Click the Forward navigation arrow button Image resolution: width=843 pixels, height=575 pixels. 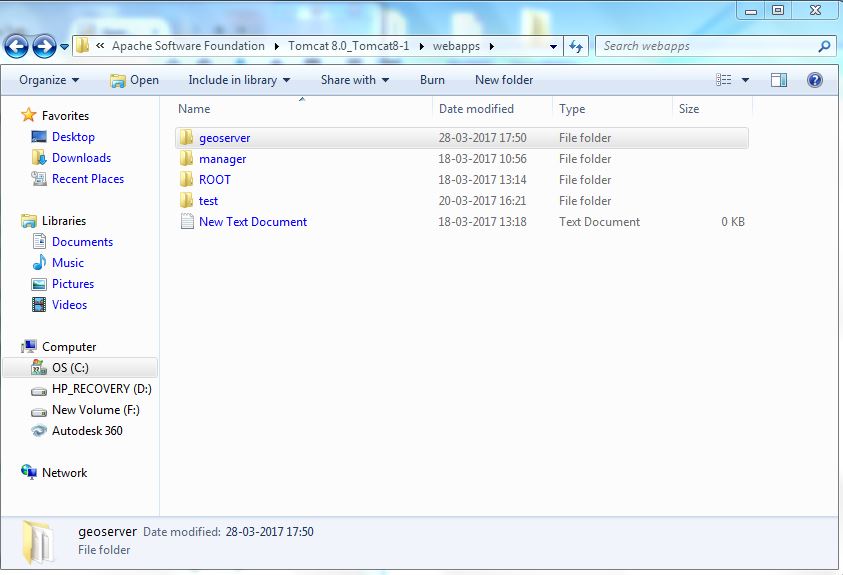point(43,46)
